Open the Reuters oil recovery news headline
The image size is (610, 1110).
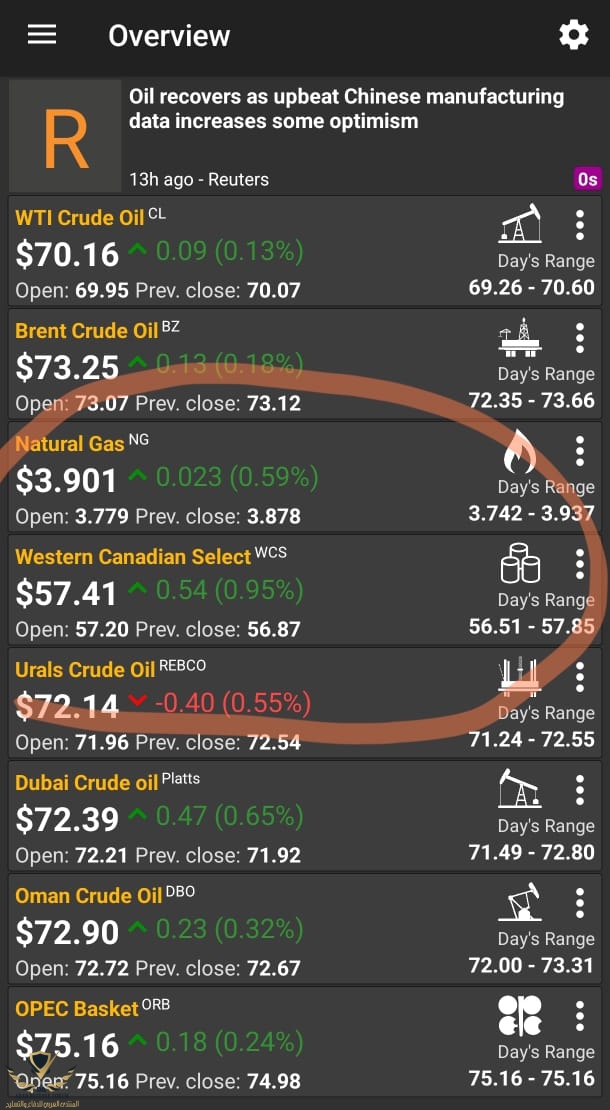pyautogui.click(x=346, y=110)
